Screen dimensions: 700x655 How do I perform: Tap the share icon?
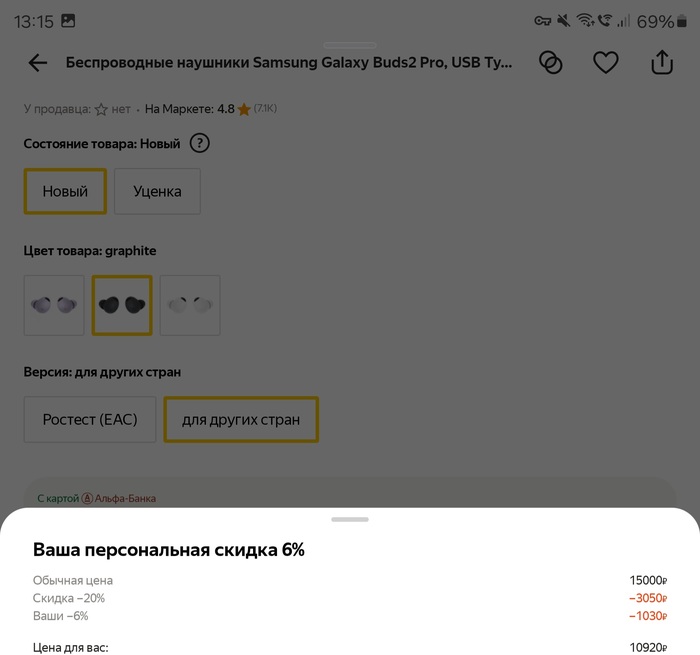tap(662, 63)
